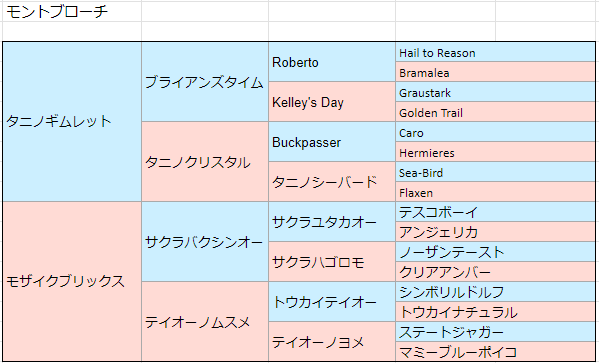Click the Buckpasser cell
Image resolution: width=599 pixels, height=363 pixels.
[332, 142]
